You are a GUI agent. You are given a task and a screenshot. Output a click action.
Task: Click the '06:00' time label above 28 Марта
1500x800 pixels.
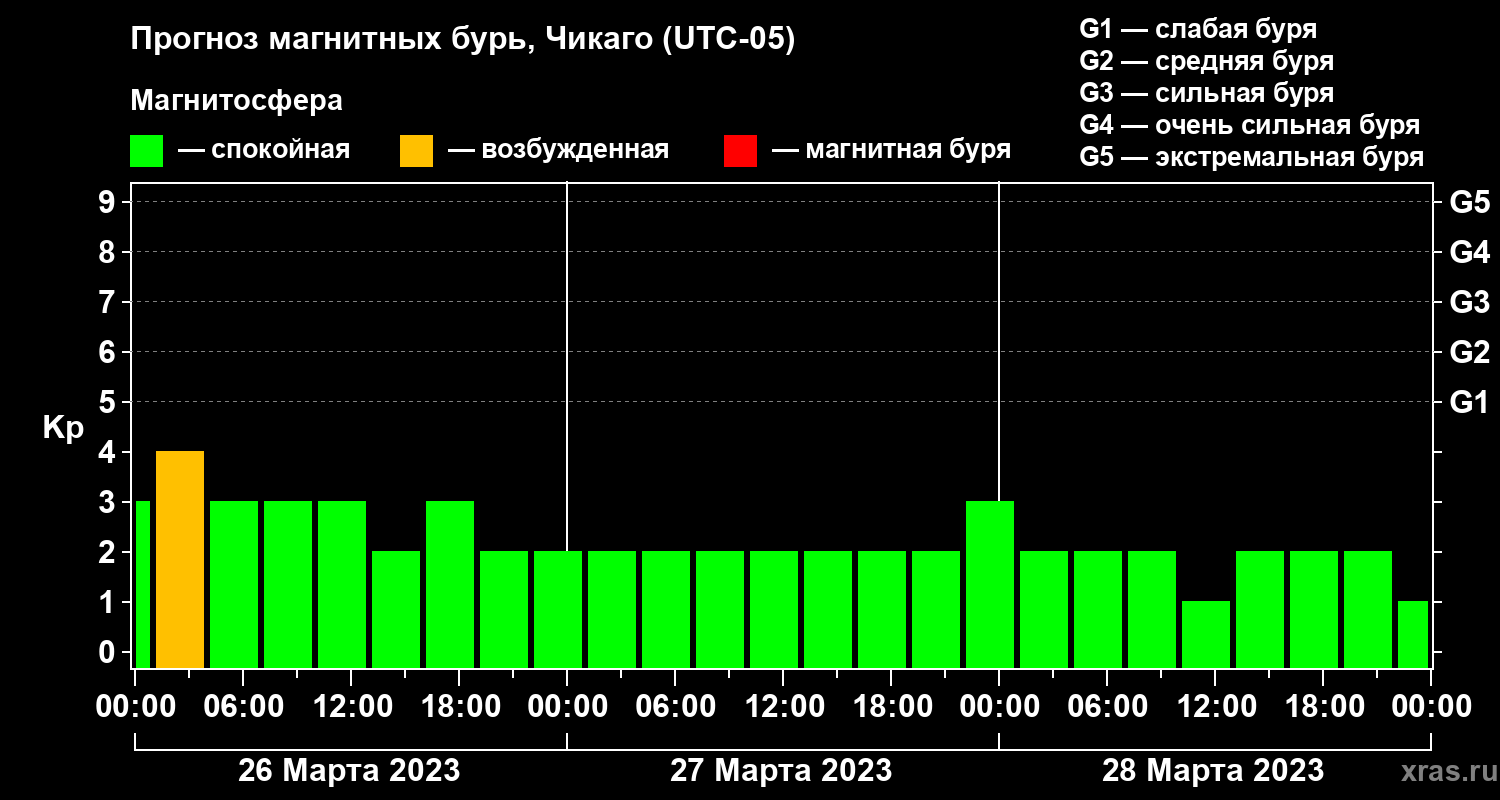1107,706
